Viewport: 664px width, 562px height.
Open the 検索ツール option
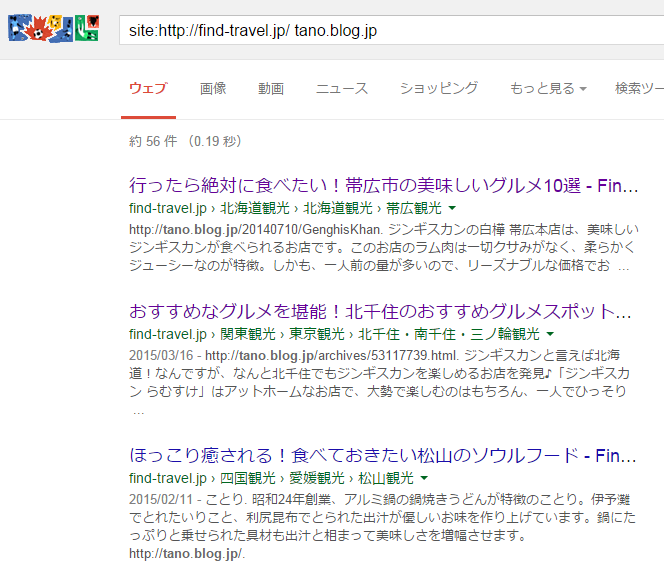pos(639,89)
